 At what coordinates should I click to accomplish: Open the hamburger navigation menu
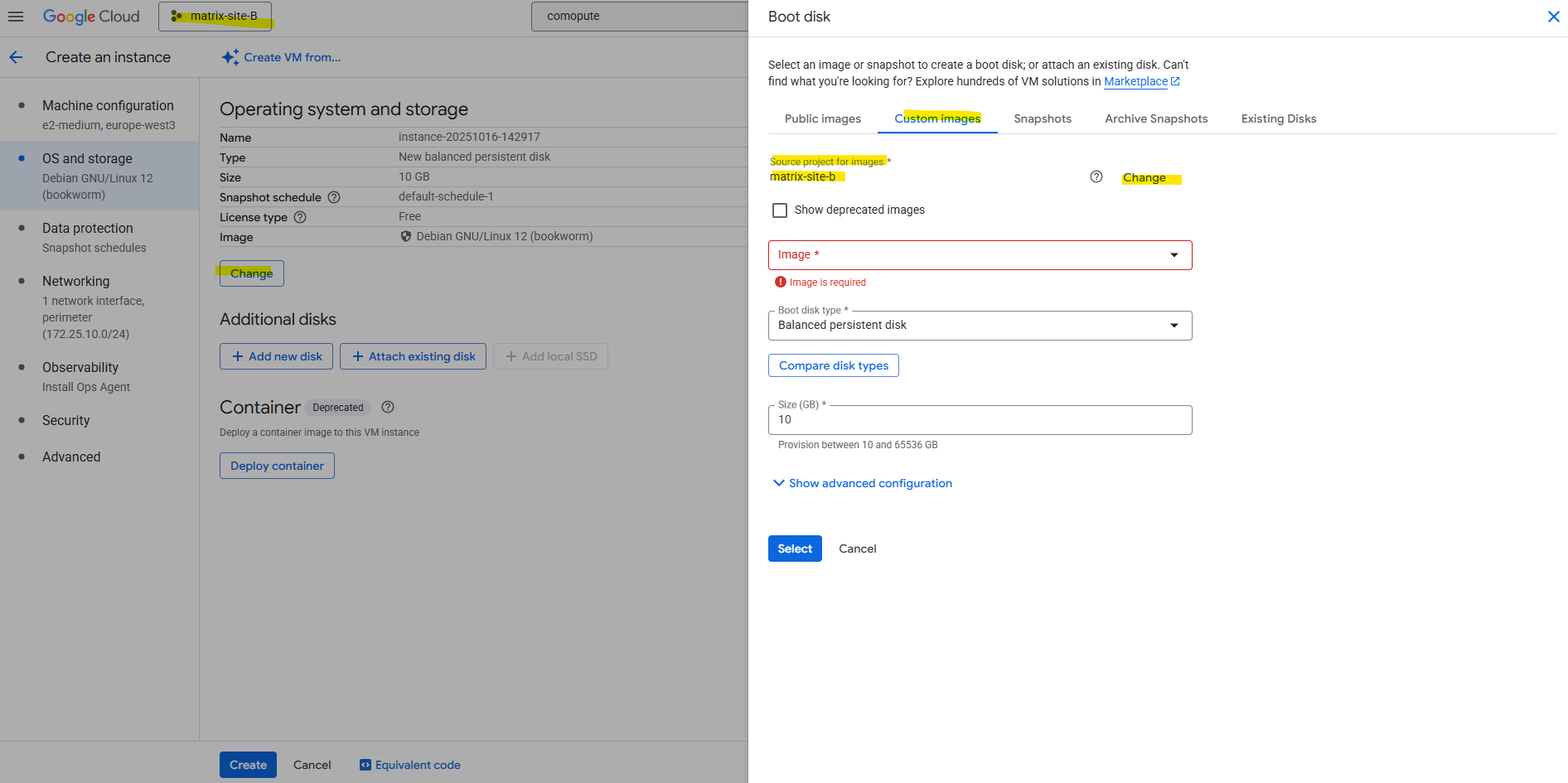(x=16, y=17)
